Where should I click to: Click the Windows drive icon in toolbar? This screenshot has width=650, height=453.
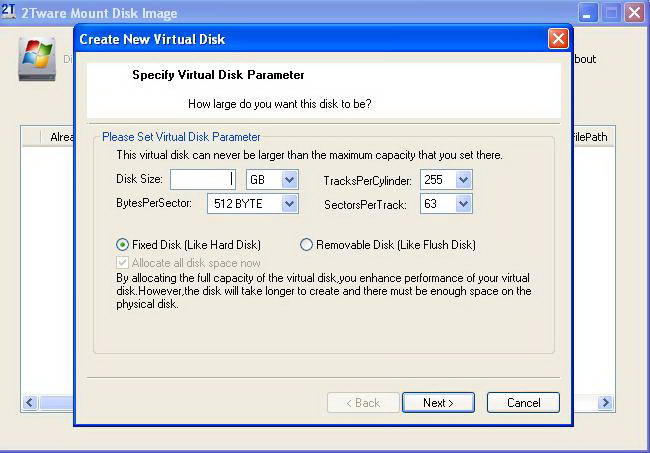37,59
